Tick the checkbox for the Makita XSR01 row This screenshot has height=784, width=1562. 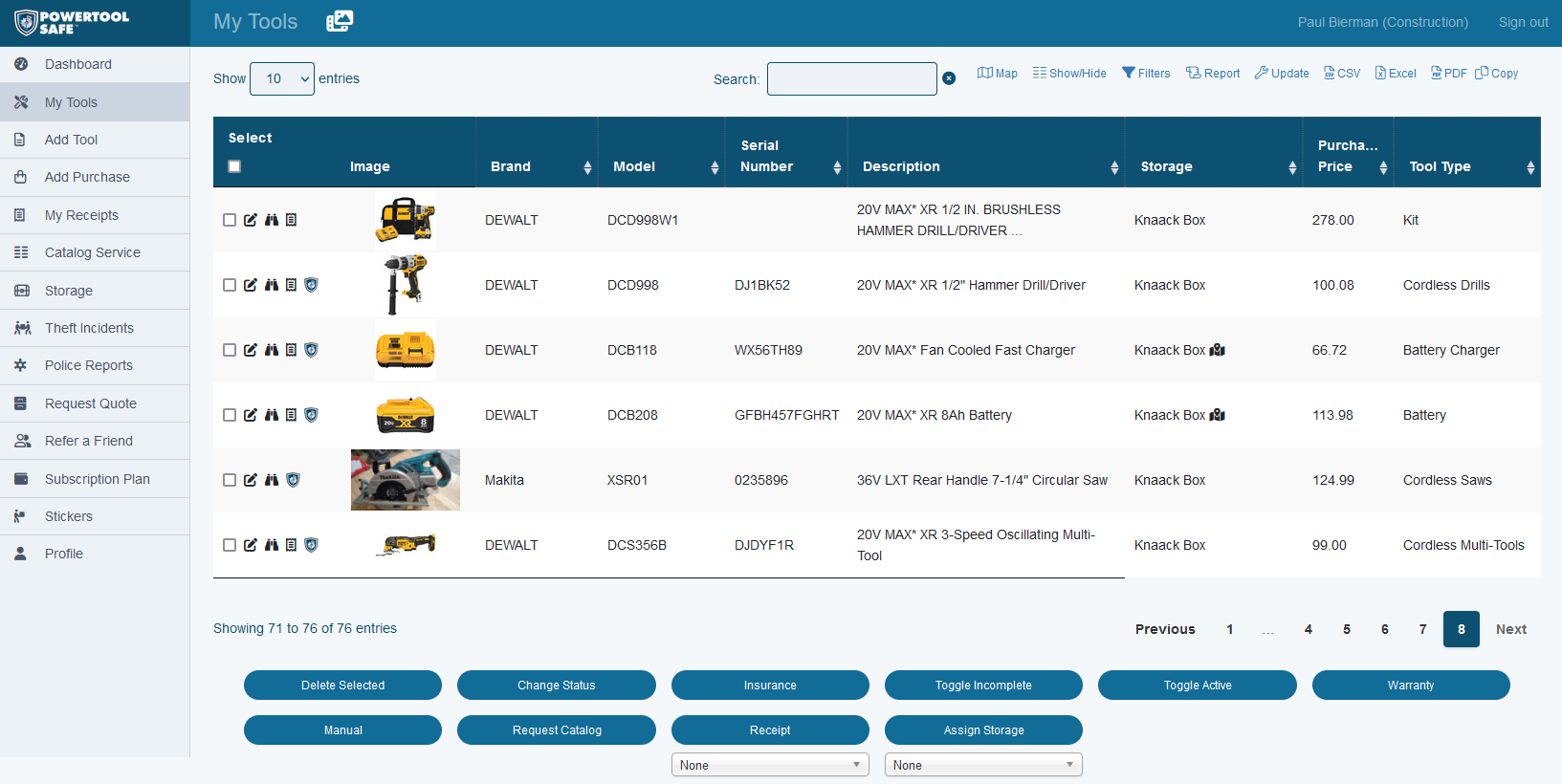(x=230, y=480)
